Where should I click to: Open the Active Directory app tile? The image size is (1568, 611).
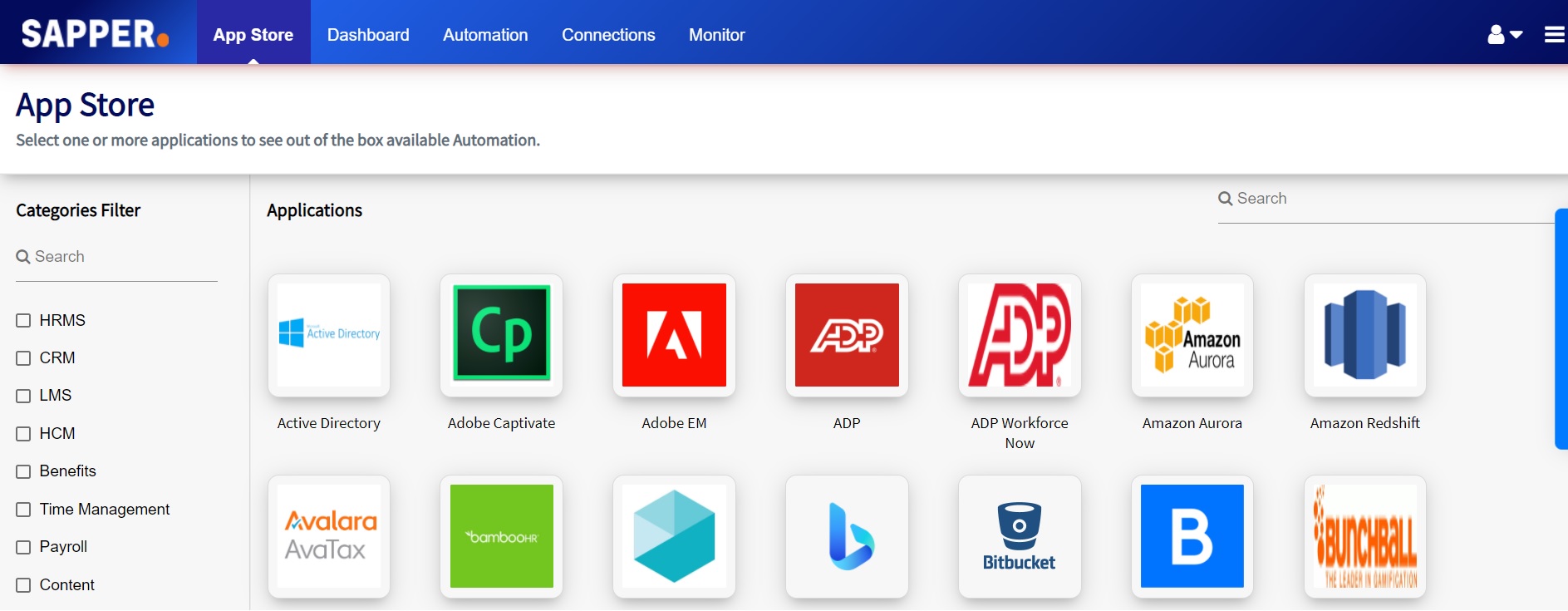[329, 335]
